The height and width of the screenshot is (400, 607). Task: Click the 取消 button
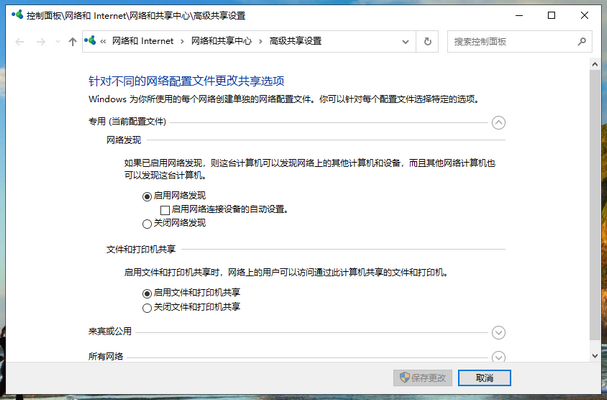pos(485,378)
